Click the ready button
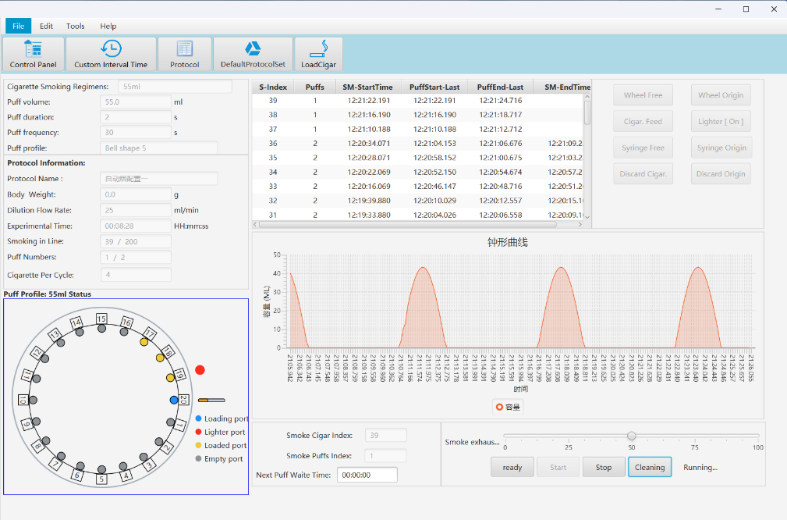 click(512, 467)
